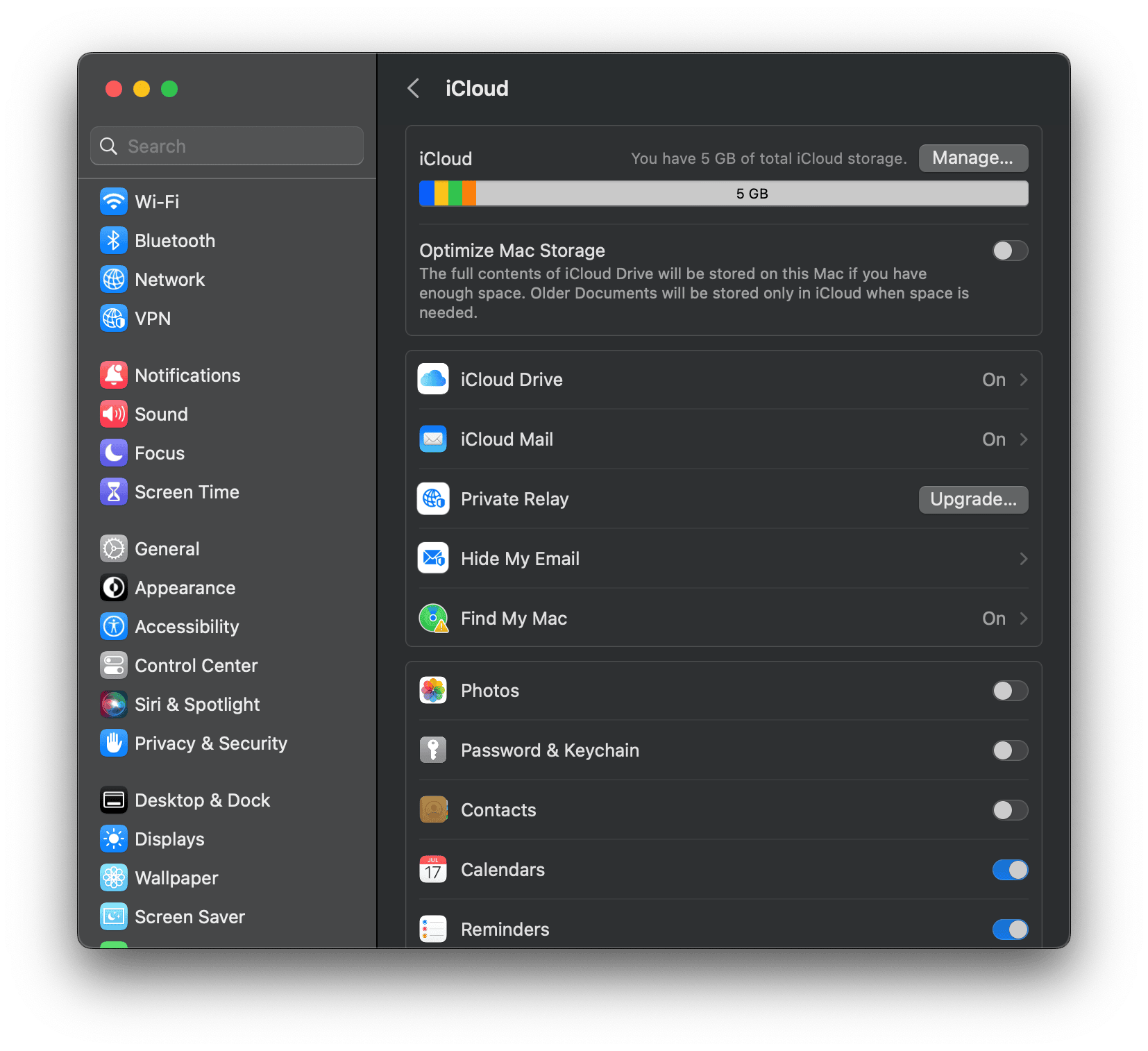
Task: Click the 'On' status beside iCloud Drive
Action: pos(994,380)
